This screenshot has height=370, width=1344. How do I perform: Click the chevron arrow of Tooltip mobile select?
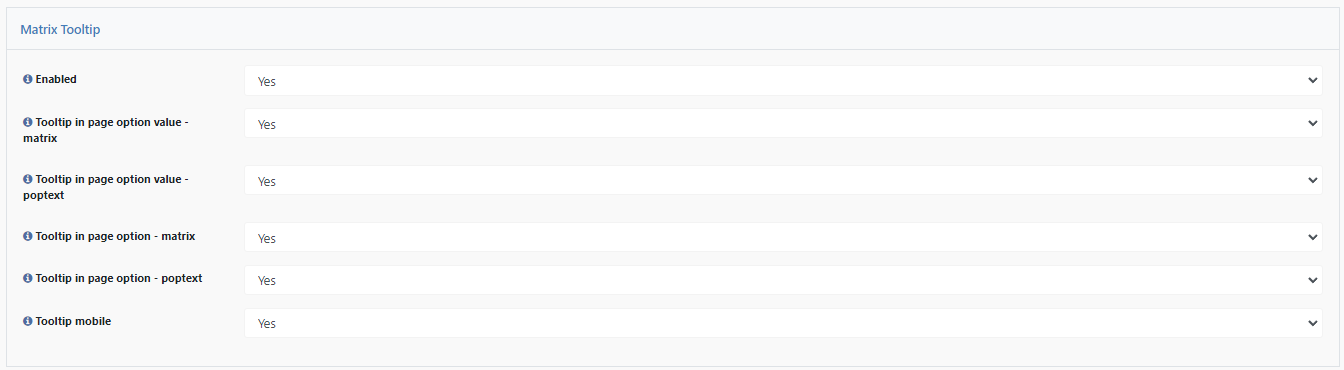tap(1312, 323)
